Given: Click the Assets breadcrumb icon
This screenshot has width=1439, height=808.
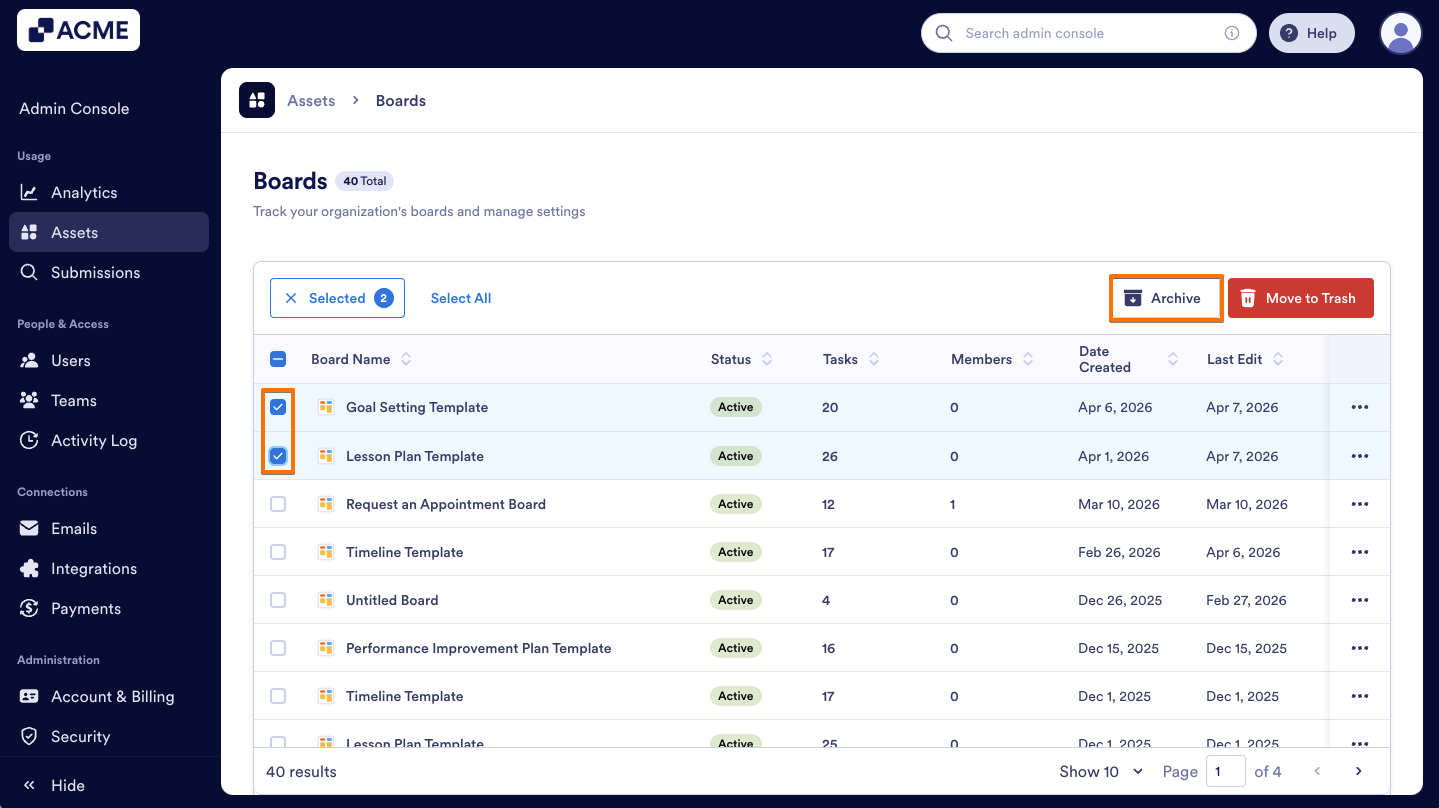Looking at the screenshot, I should 257,100.
